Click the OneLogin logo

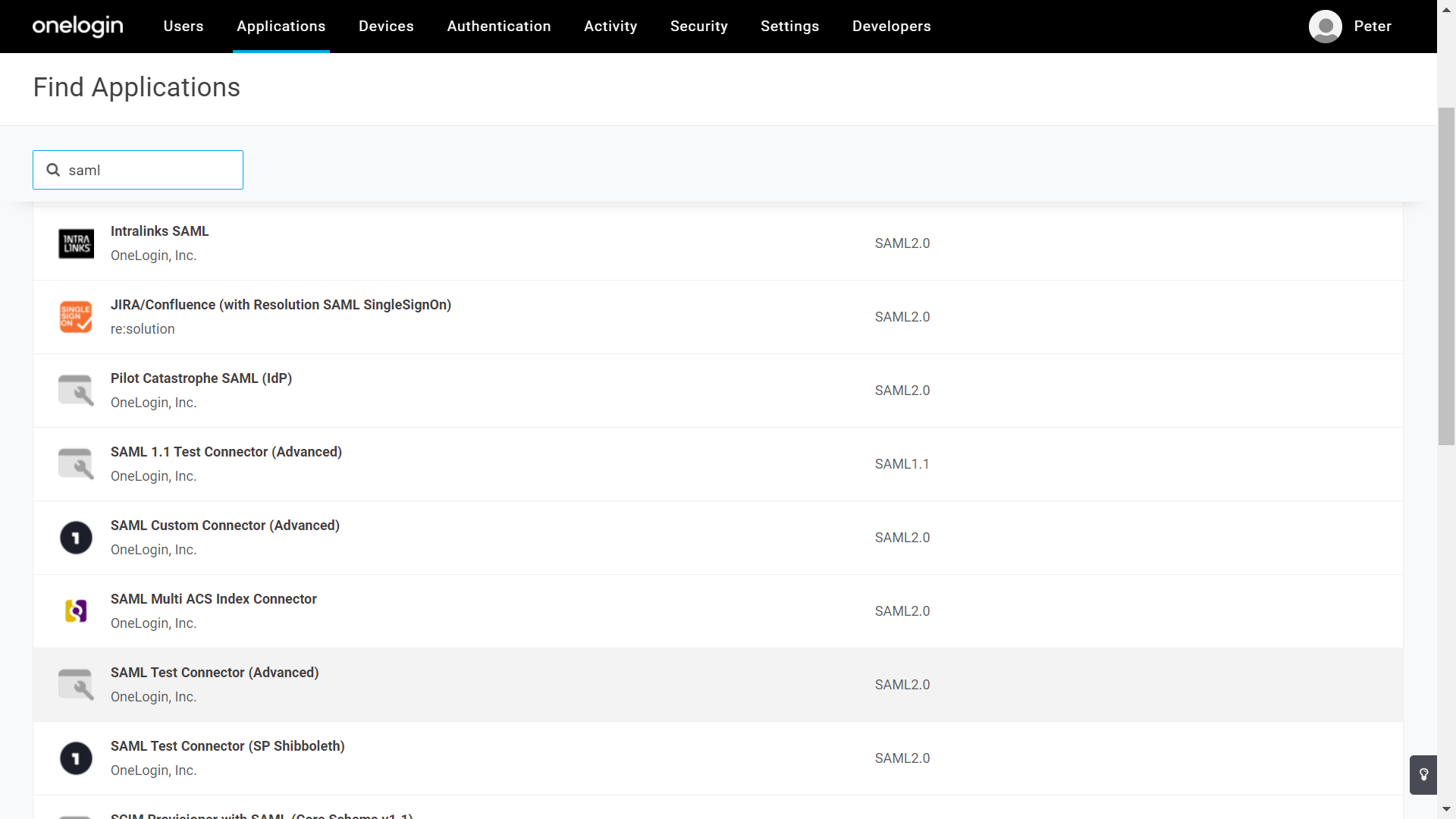coord(77,26)
